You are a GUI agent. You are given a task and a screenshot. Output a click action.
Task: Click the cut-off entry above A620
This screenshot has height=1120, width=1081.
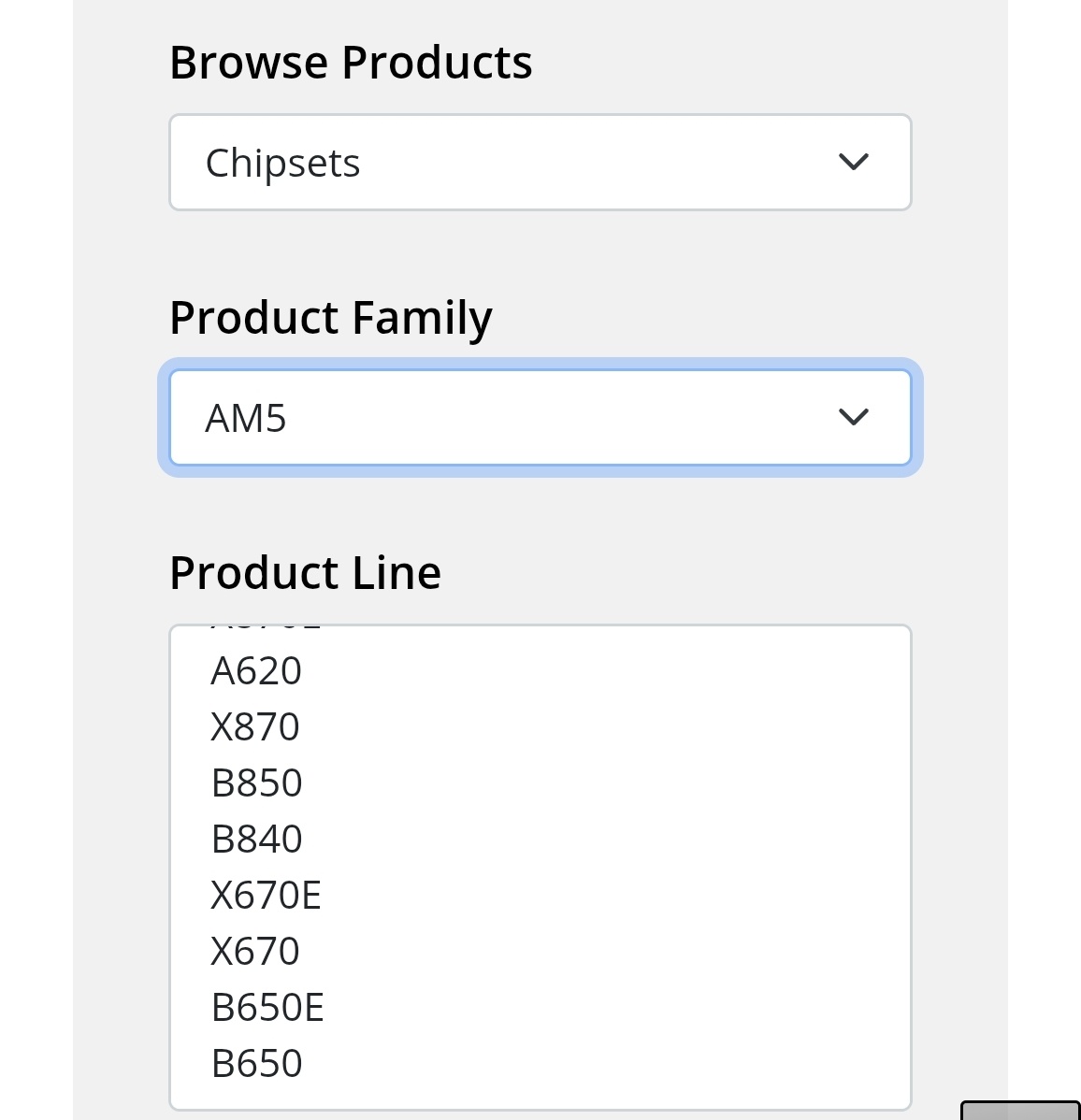(x=266, y=629)
